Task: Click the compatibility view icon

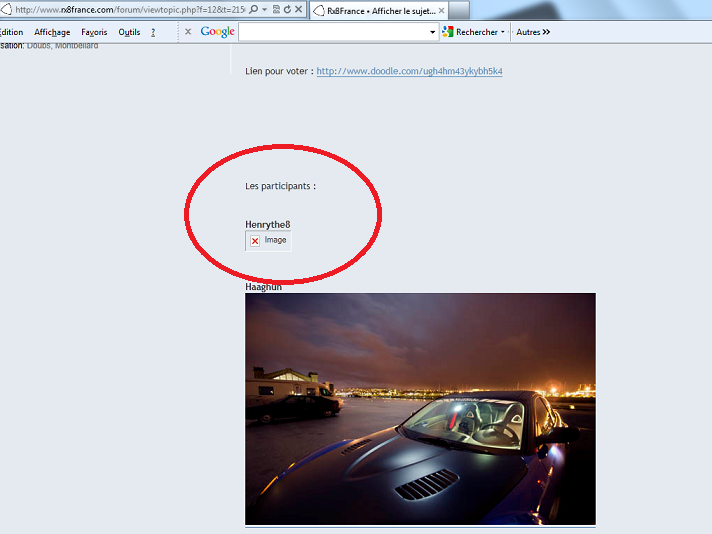Action: [x=276, y=9]
